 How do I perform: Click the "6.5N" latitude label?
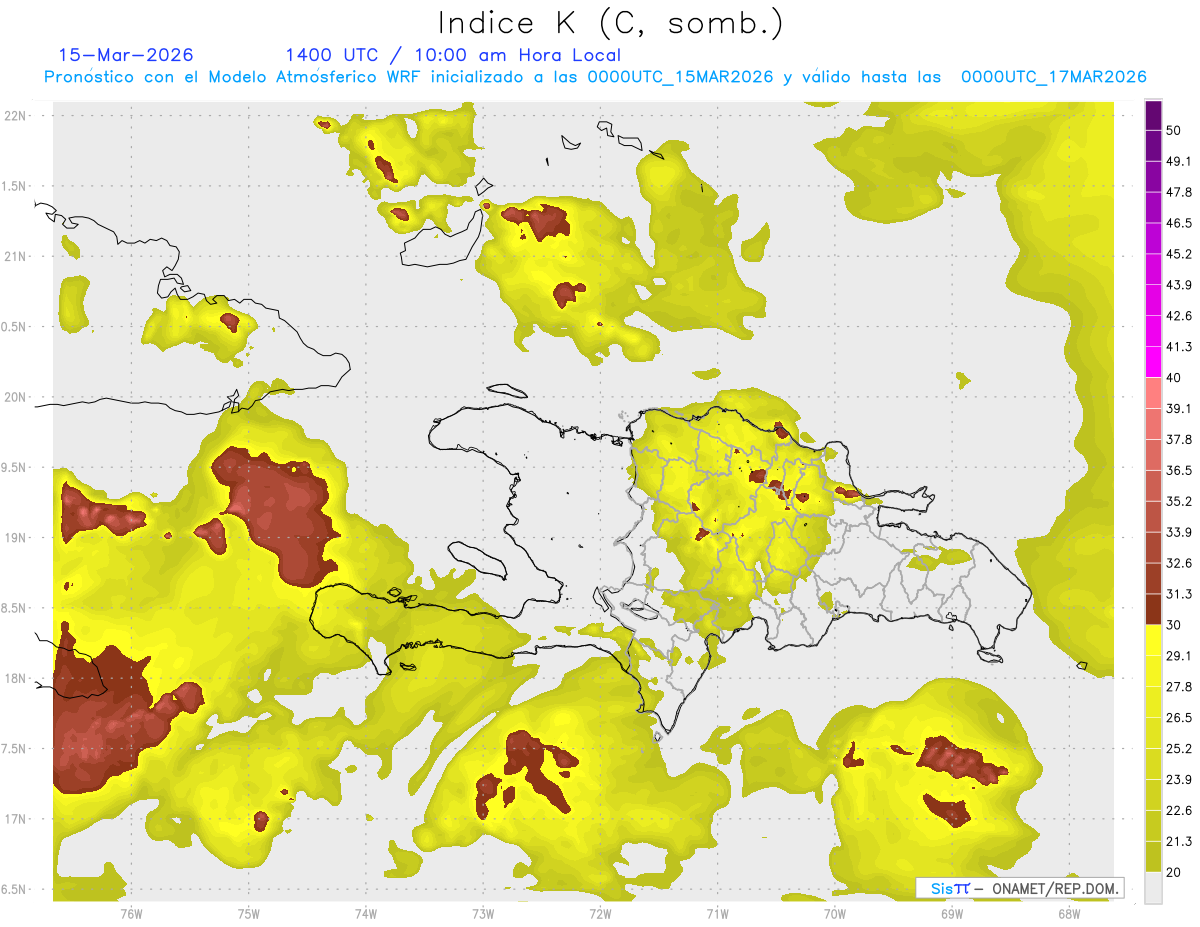tap(15, 889)
